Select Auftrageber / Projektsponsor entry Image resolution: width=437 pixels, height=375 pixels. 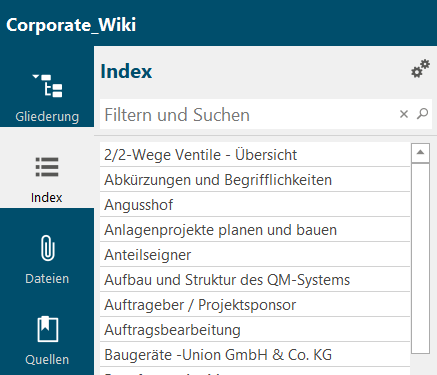coord(255,305)
